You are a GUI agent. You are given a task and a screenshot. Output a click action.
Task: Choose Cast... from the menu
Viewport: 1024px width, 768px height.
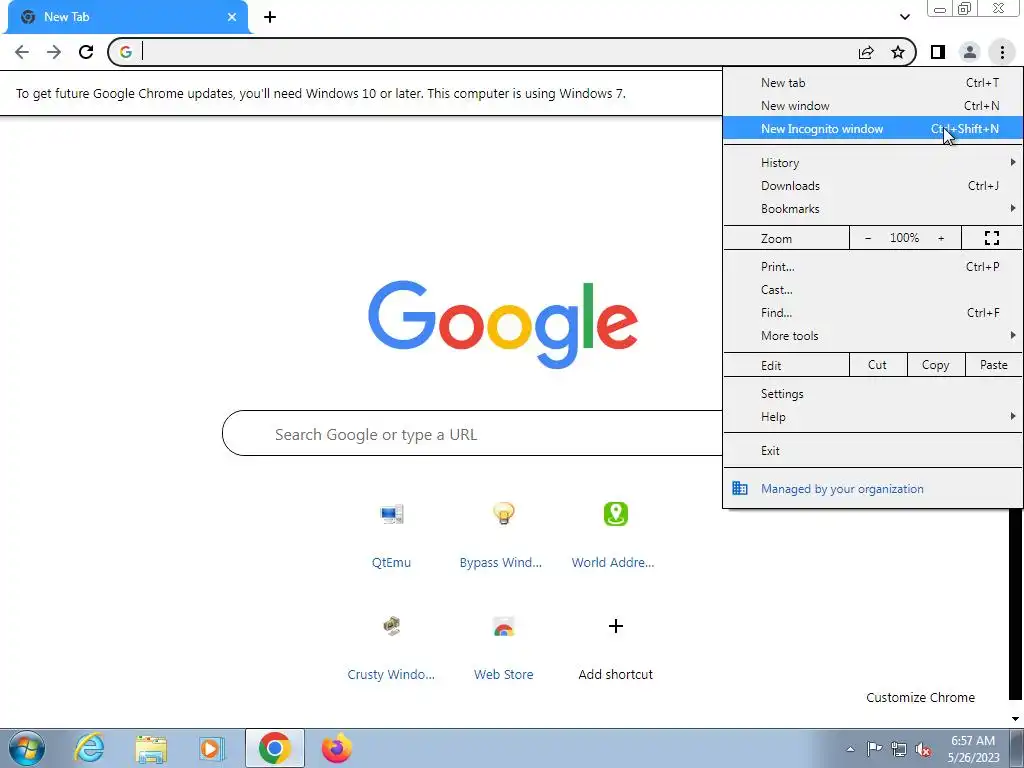[872, 290]
